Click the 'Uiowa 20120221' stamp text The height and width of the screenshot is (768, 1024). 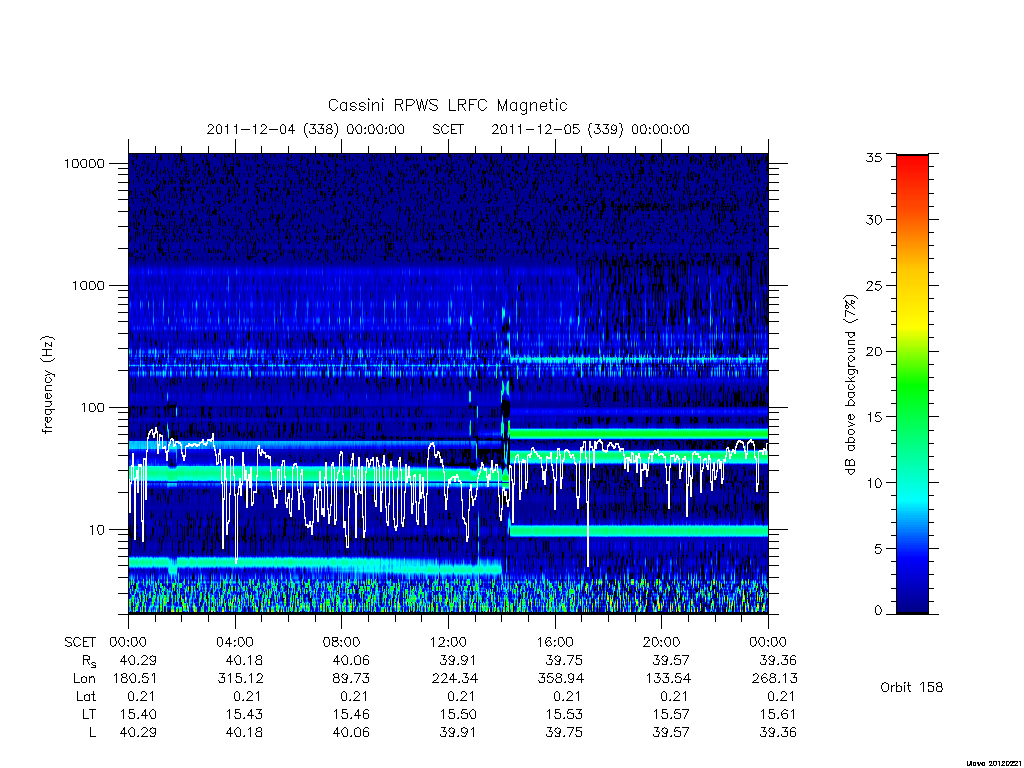(994, 763)
